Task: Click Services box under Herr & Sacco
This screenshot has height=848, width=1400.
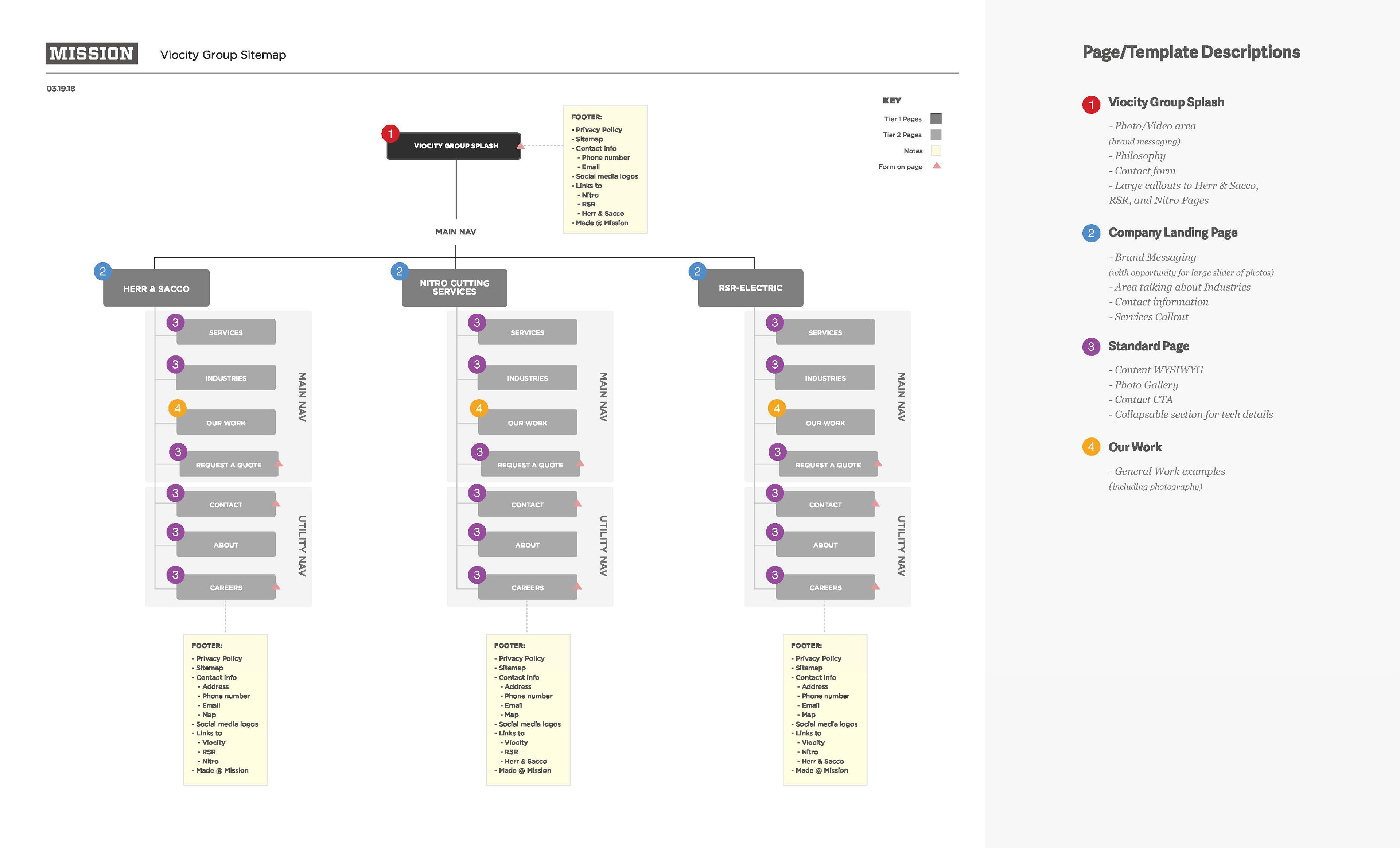Action: [226, 332]
